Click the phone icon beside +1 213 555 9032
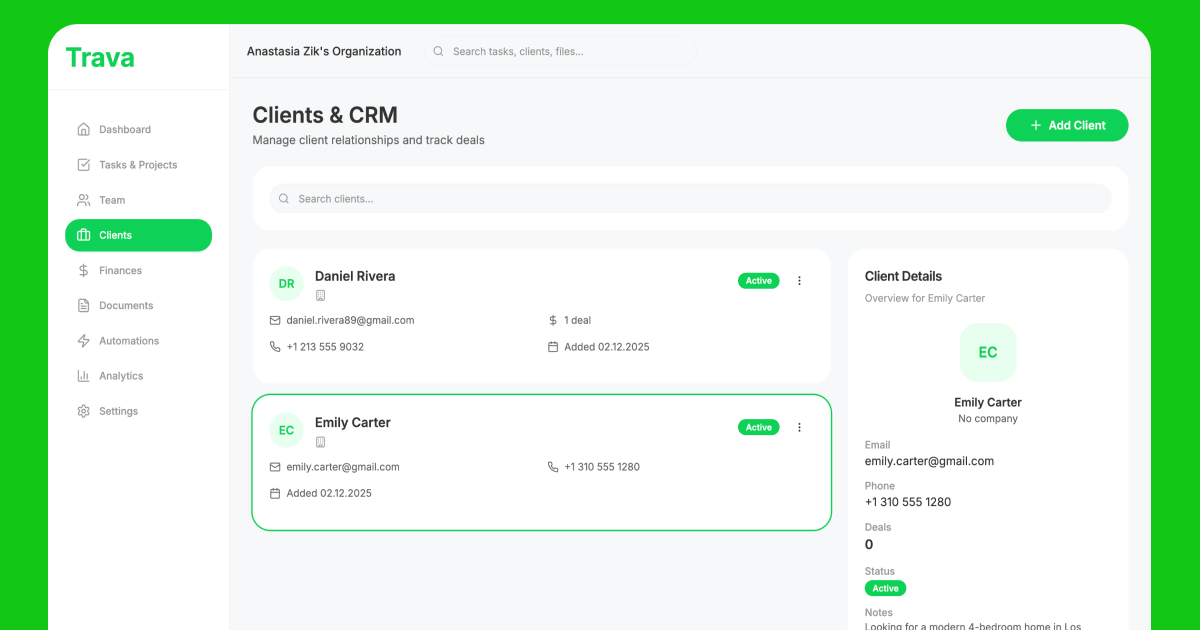The image size is (1200, 630). pos(275,347)
